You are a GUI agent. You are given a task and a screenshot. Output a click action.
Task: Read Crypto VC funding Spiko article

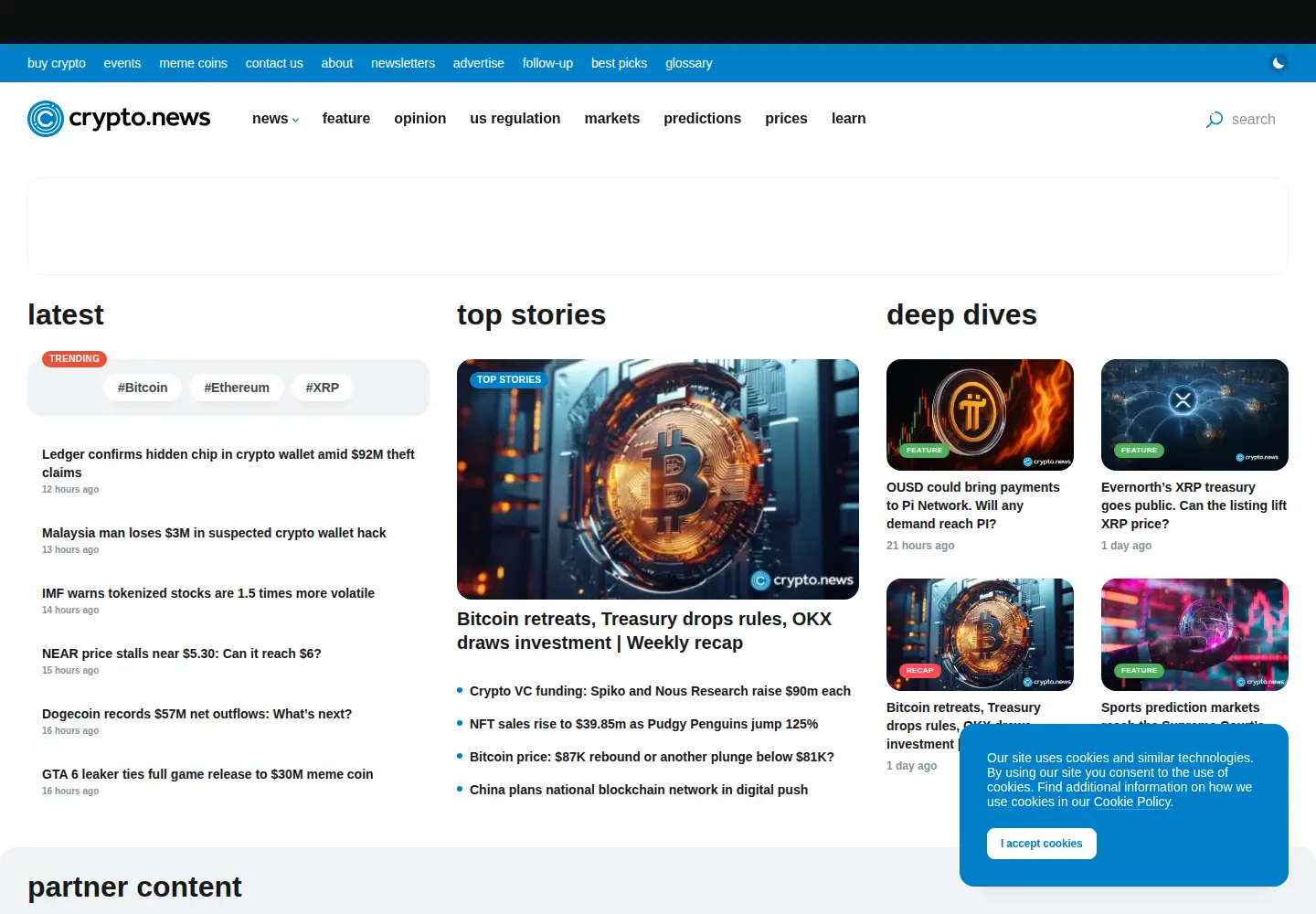660,691
